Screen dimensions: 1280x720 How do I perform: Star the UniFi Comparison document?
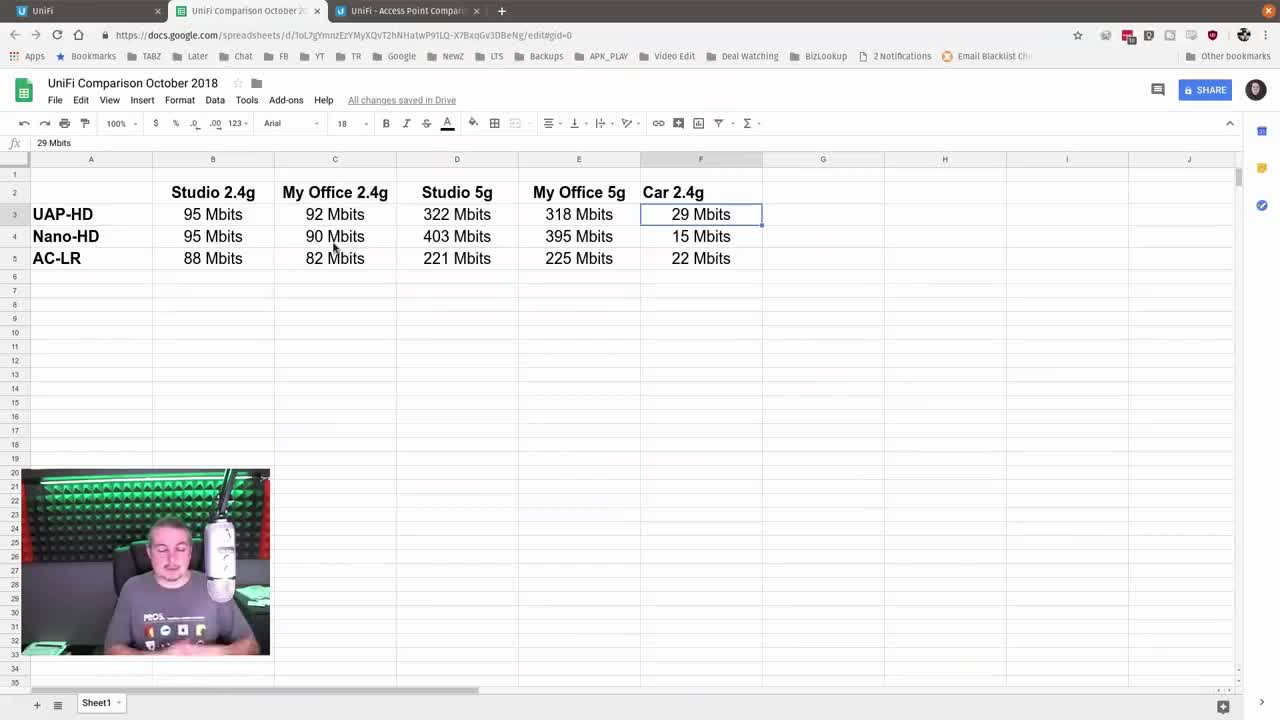click(x=238, y=83)
